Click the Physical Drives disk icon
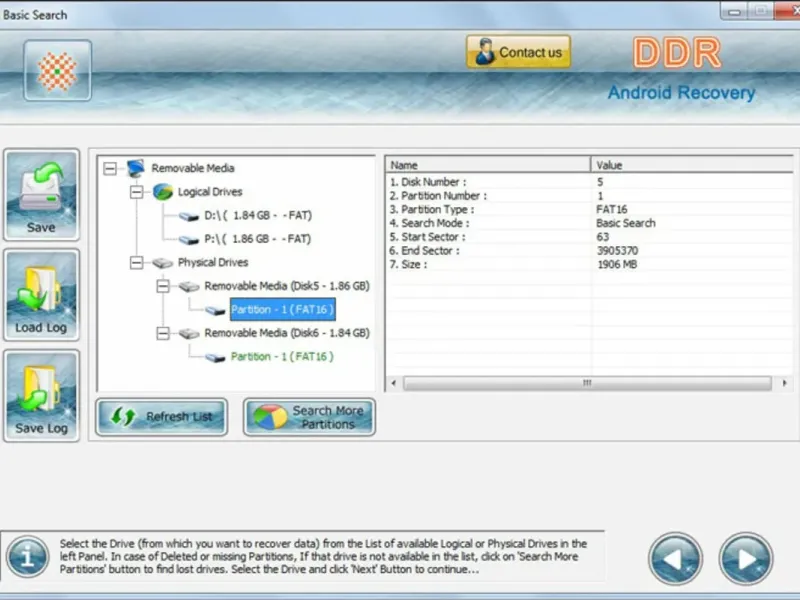 162,263
